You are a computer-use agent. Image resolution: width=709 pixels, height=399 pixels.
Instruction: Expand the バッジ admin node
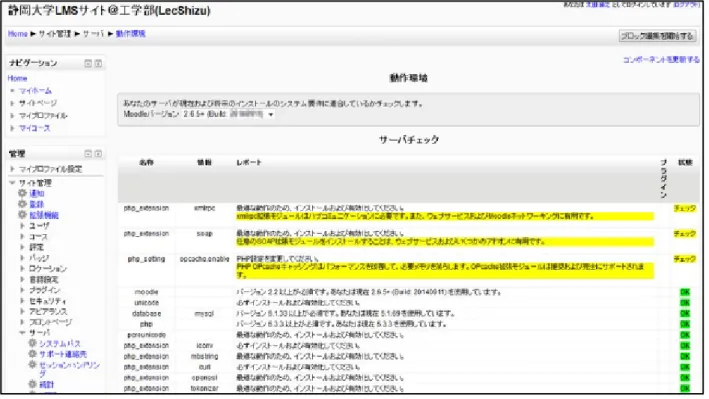point(22,258)
